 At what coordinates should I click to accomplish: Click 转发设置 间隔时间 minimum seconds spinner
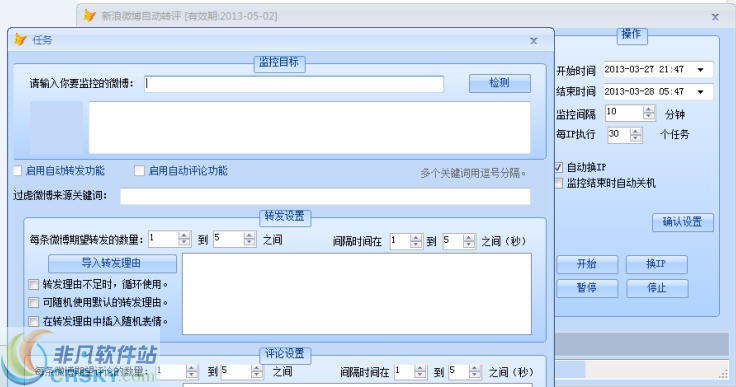406,241
